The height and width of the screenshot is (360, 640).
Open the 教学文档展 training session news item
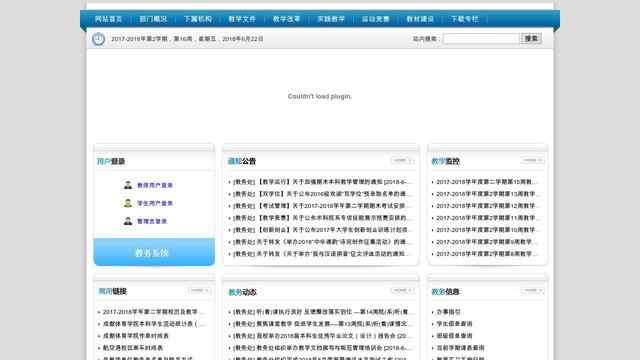coord(322,348)
